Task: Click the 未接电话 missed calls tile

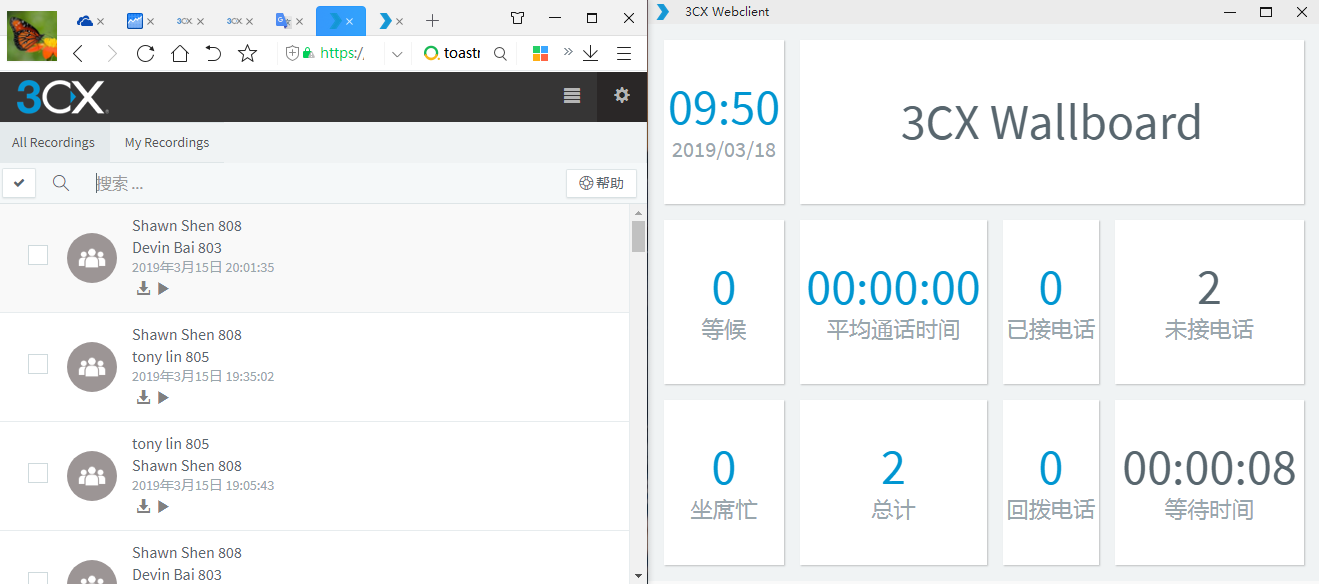Action: [1209, 302]
